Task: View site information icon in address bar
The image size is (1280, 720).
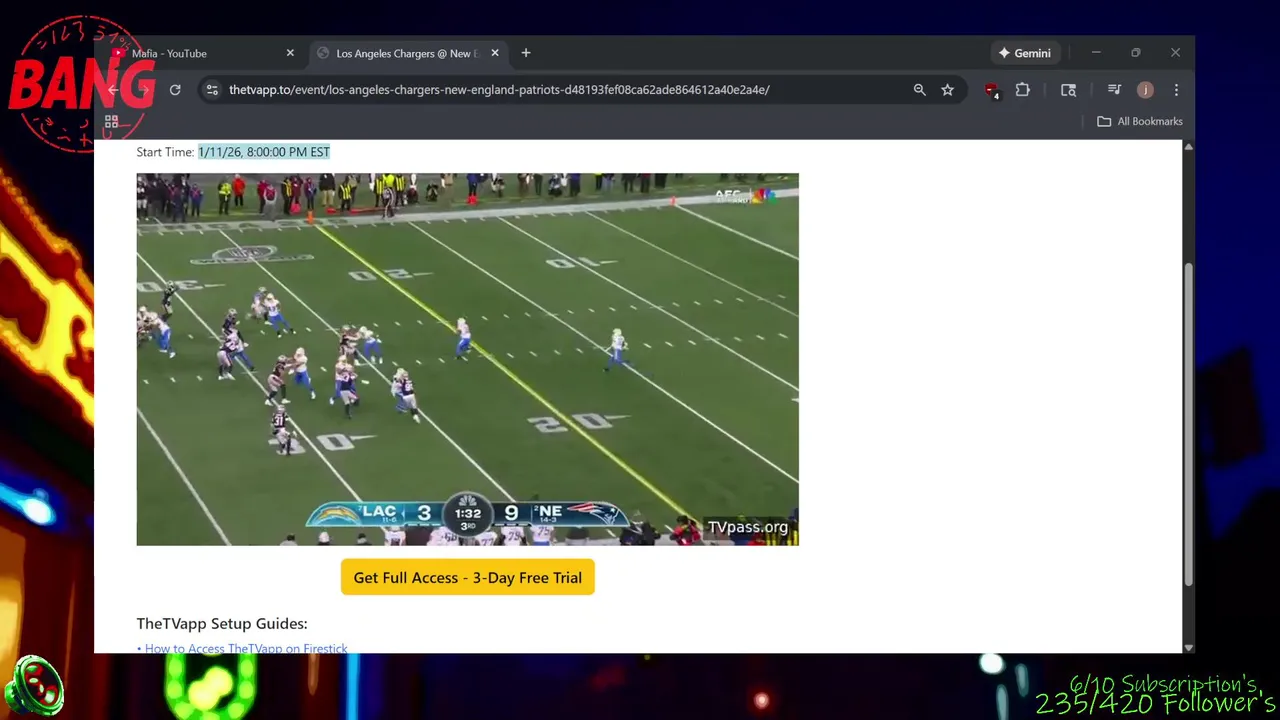Action: [x=212, y=90]
